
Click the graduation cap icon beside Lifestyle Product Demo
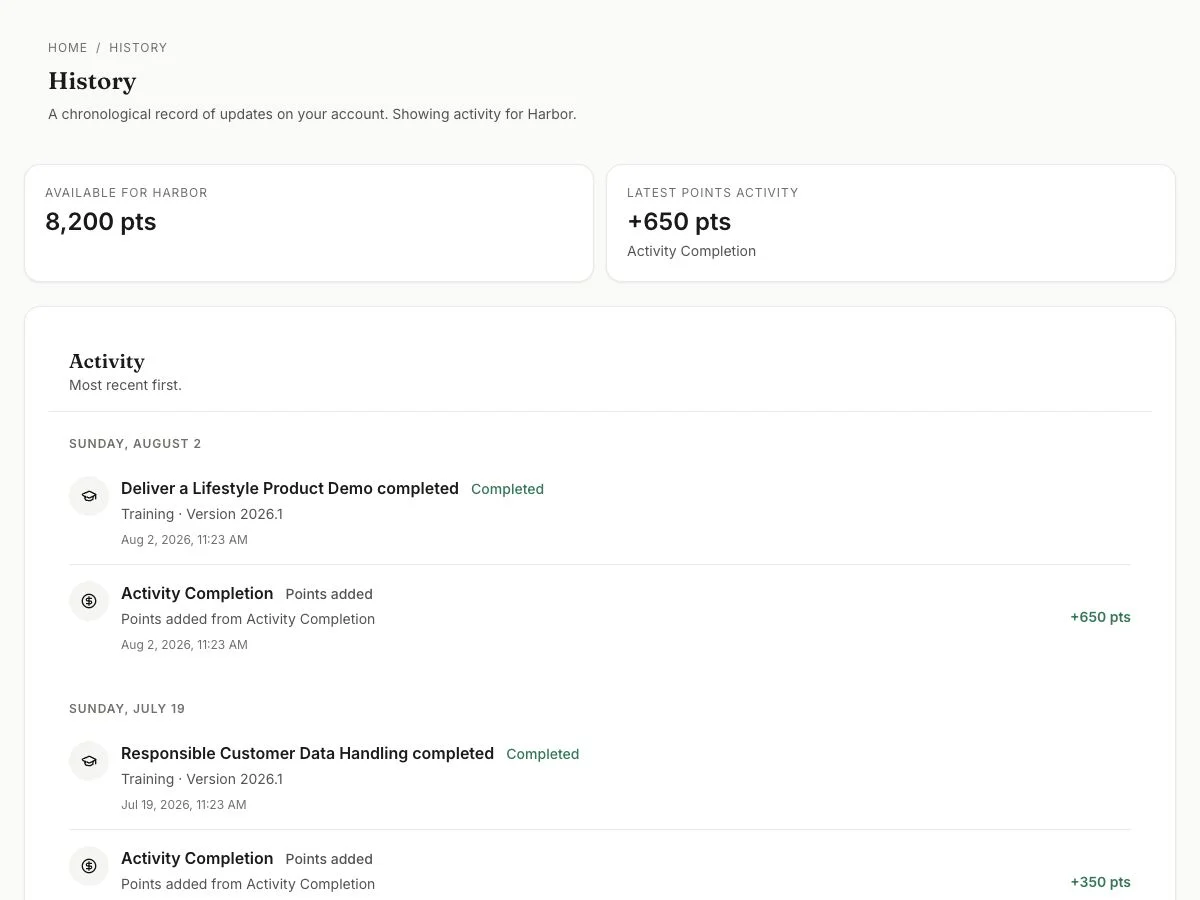coord(89,496)
